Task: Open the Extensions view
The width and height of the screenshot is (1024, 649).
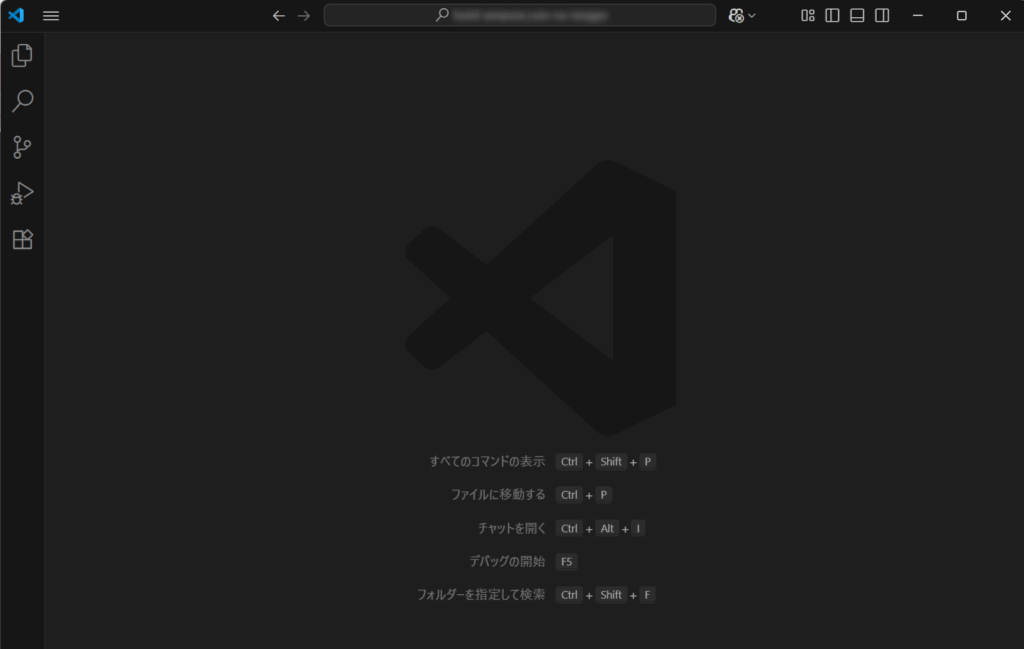Action: pyautogui.click(x=22, y=239)
